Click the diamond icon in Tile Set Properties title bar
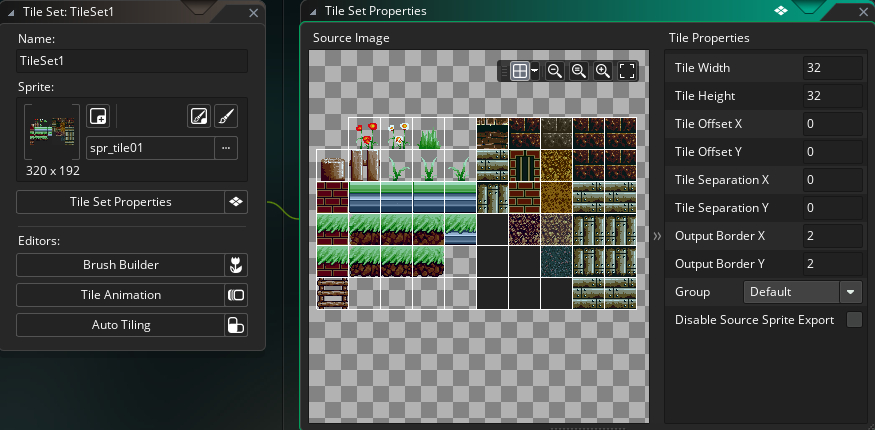 coord(781,11)
